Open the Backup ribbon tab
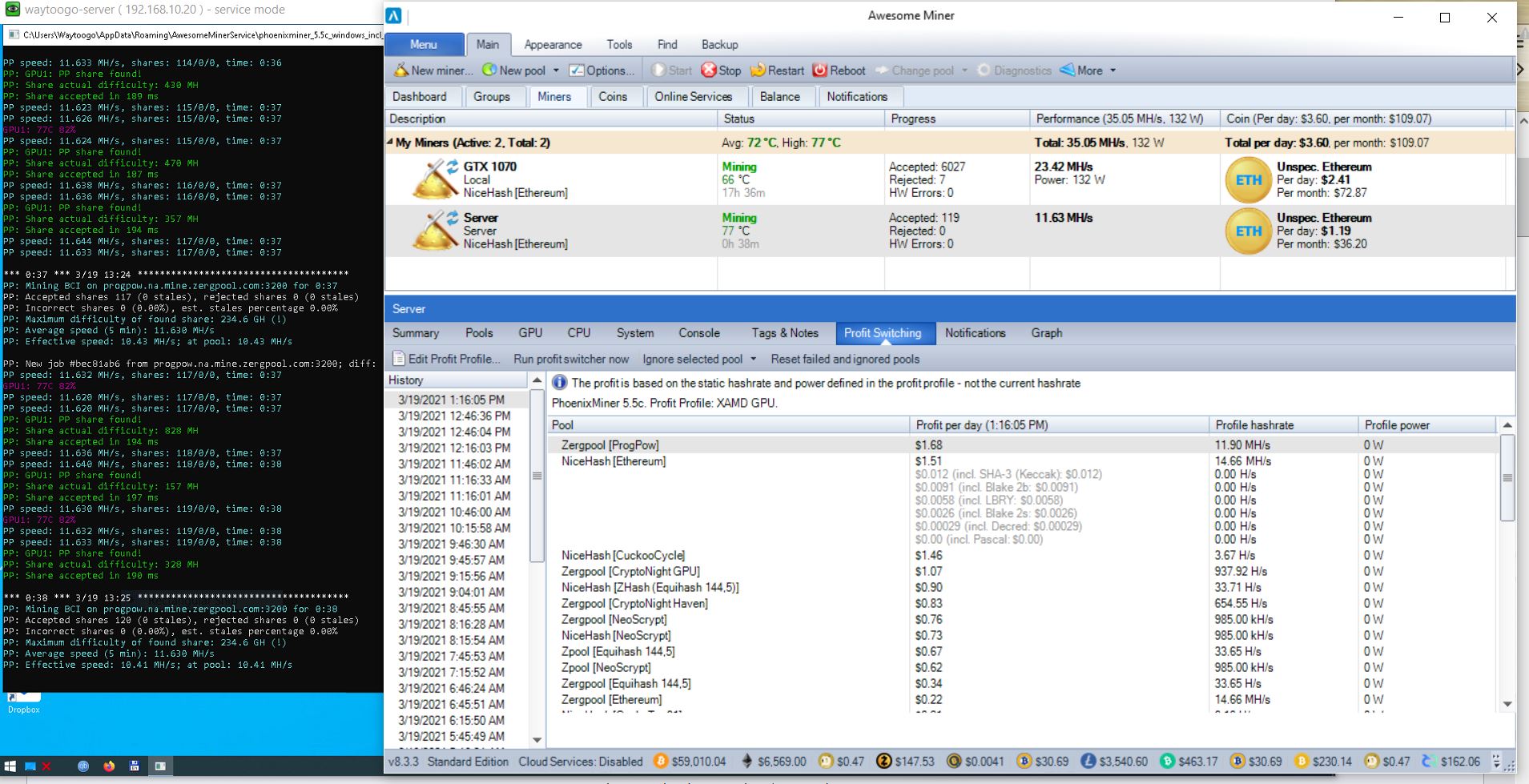1529x784 pixels. (x=719, y=45)
